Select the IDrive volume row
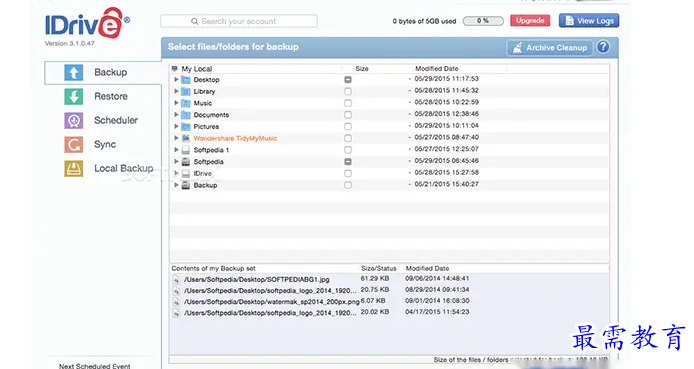The height and width of the screenshot is (369, 694). click(389, 173)
